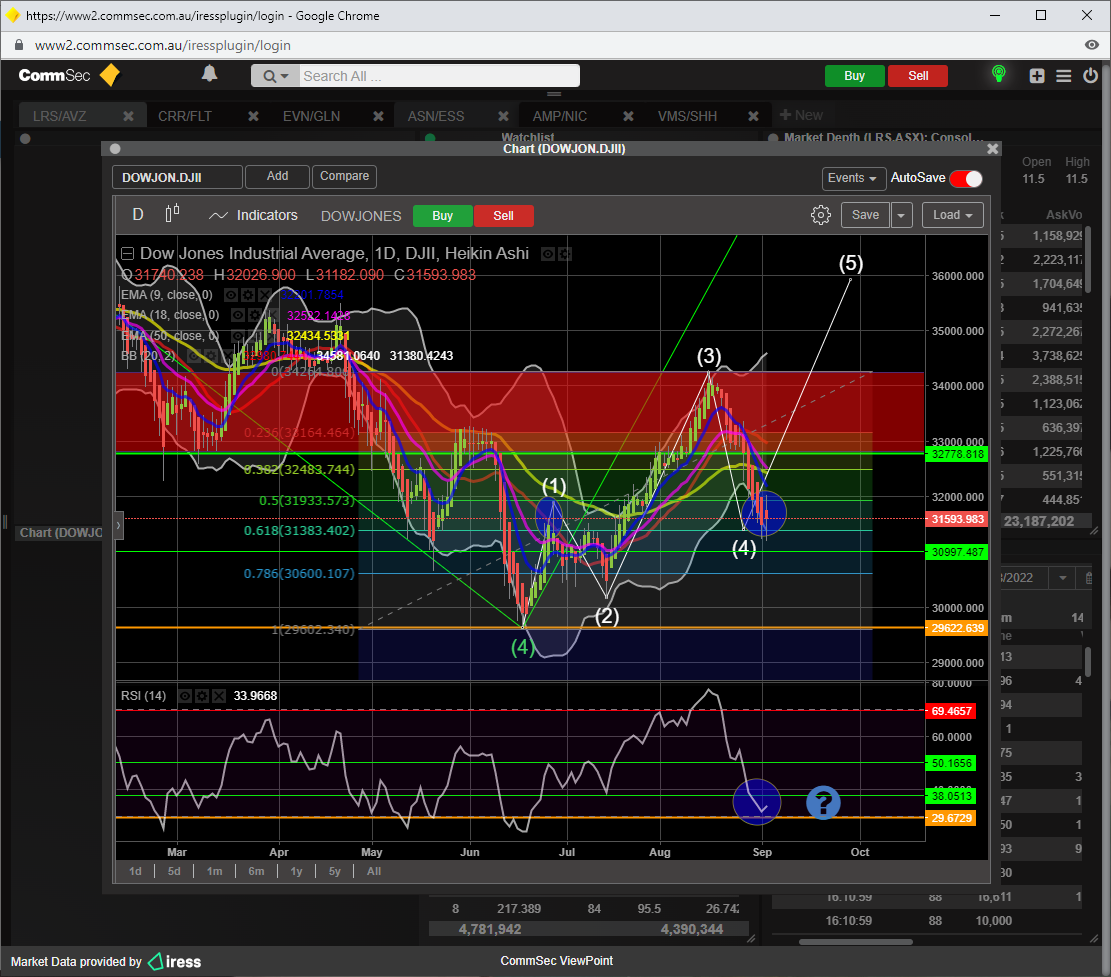Click the Search All input field
The image size is (1111, 977).
tap(438, 76)
